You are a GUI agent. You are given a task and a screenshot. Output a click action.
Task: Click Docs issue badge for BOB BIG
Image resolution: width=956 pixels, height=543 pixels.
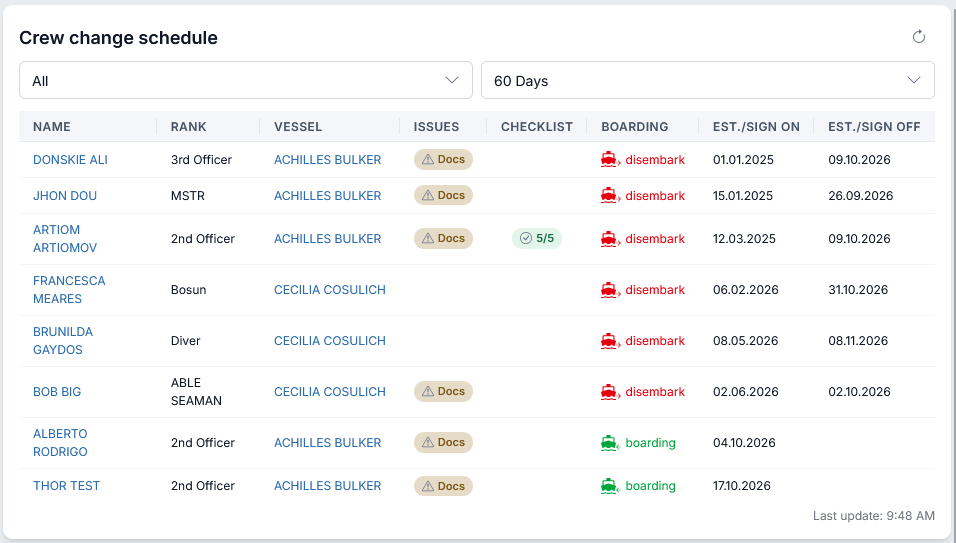click(x=443, y=391)
